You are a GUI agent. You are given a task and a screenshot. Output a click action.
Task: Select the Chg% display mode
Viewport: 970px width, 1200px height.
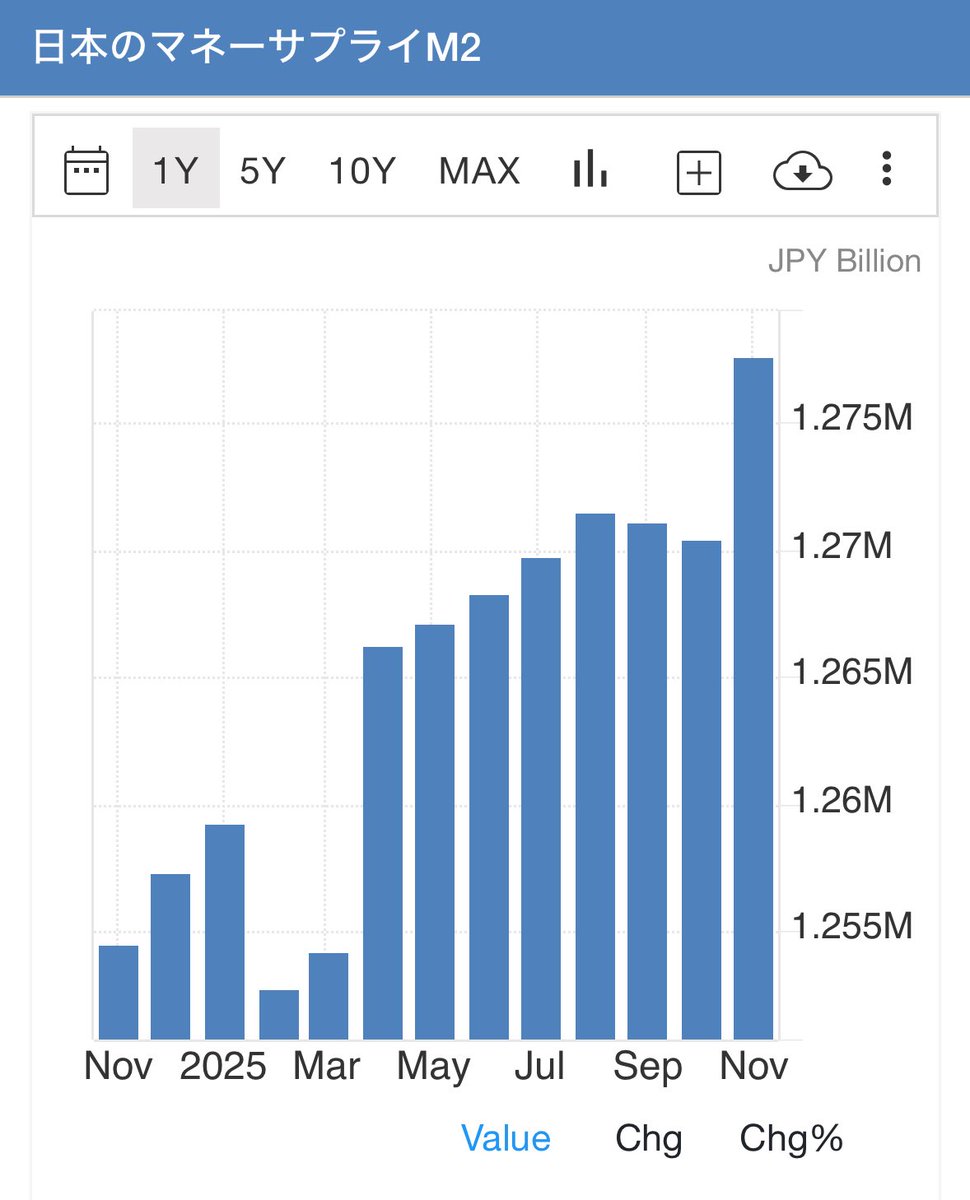coord(791,1138)
